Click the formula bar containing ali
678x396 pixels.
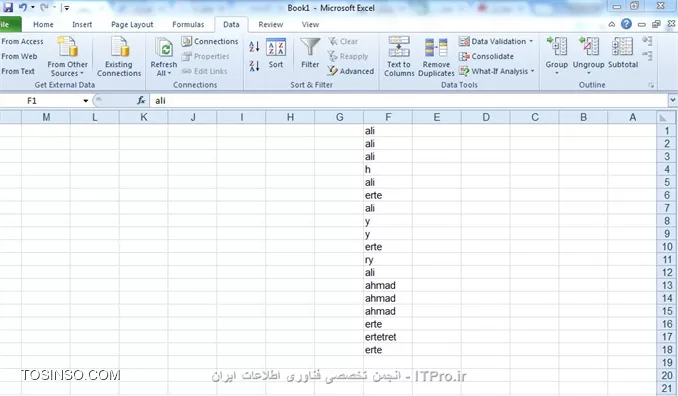pos(409,101)
